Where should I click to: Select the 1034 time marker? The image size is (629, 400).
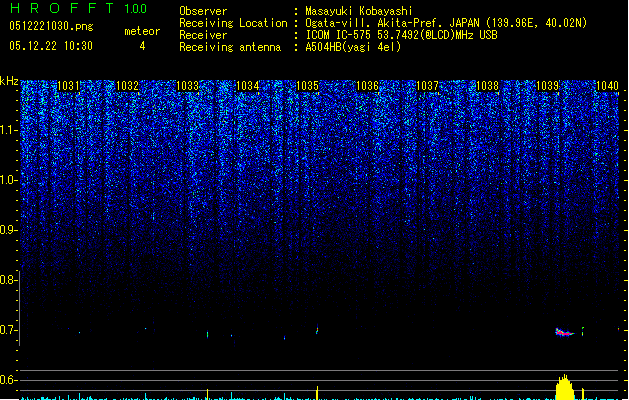click(248, 86)
